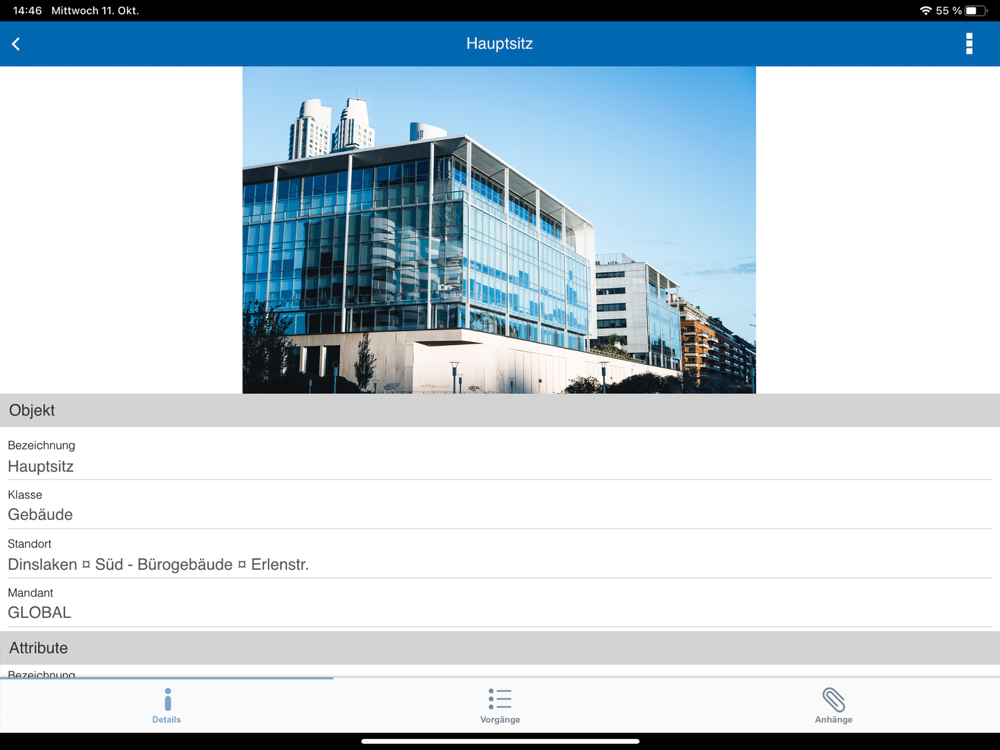Check the Wi-Fi status icon
The image size is (1000, 750).
pos(925,11)
